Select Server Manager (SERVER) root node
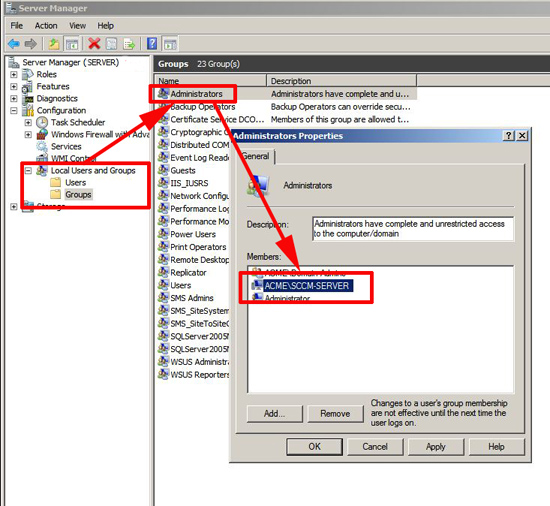550x506 pixels. point(71,62)
